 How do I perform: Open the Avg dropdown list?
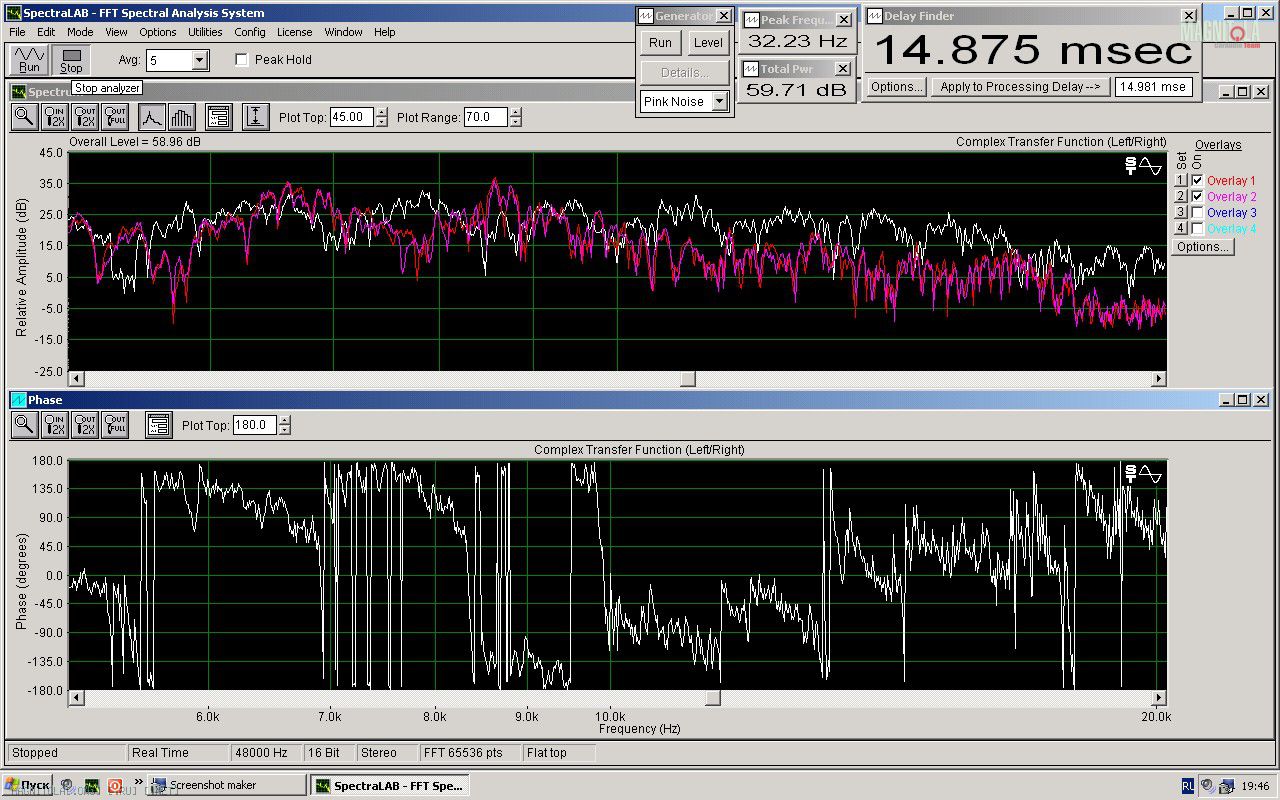point(199,61)
